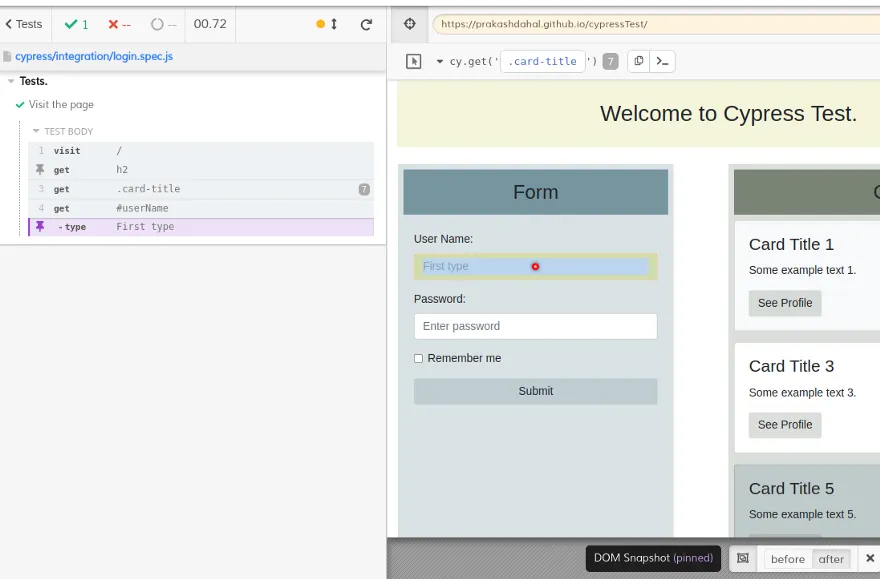Show passed tests count
The image size is (880, 579).
pyautogui.click(x=76, y=24)
